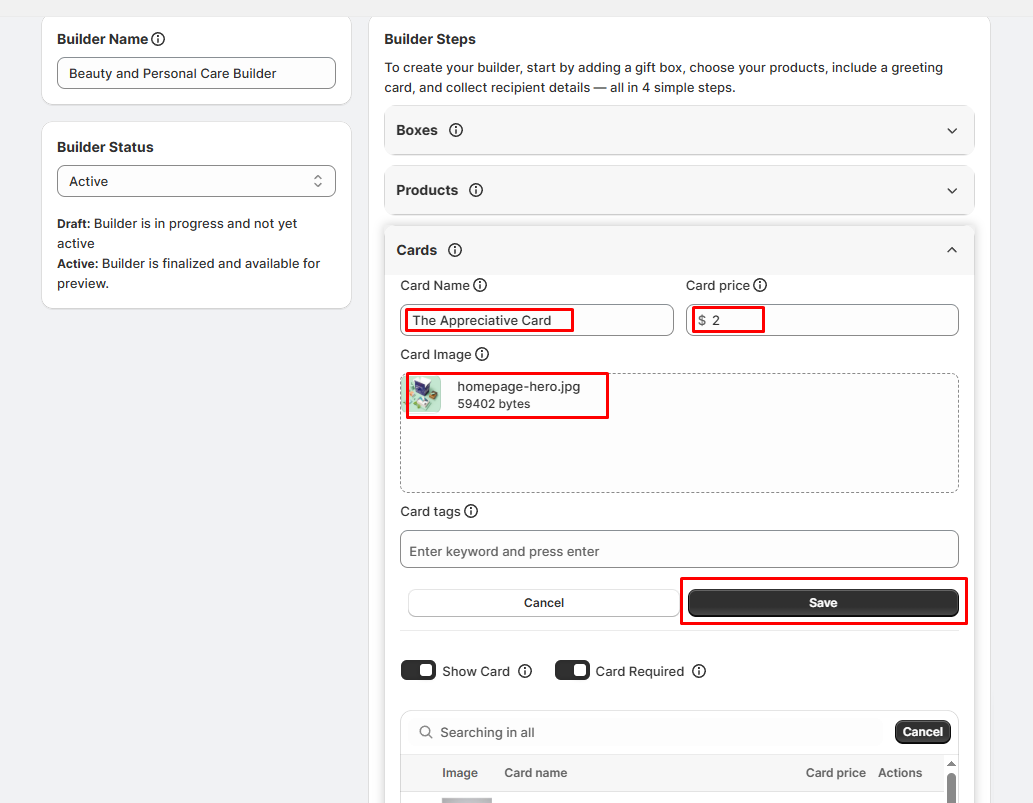Image resolution: width=1033 pixels, height=803 pixels.
Task: Expand the Boxes section
Action: pos(952,131)
